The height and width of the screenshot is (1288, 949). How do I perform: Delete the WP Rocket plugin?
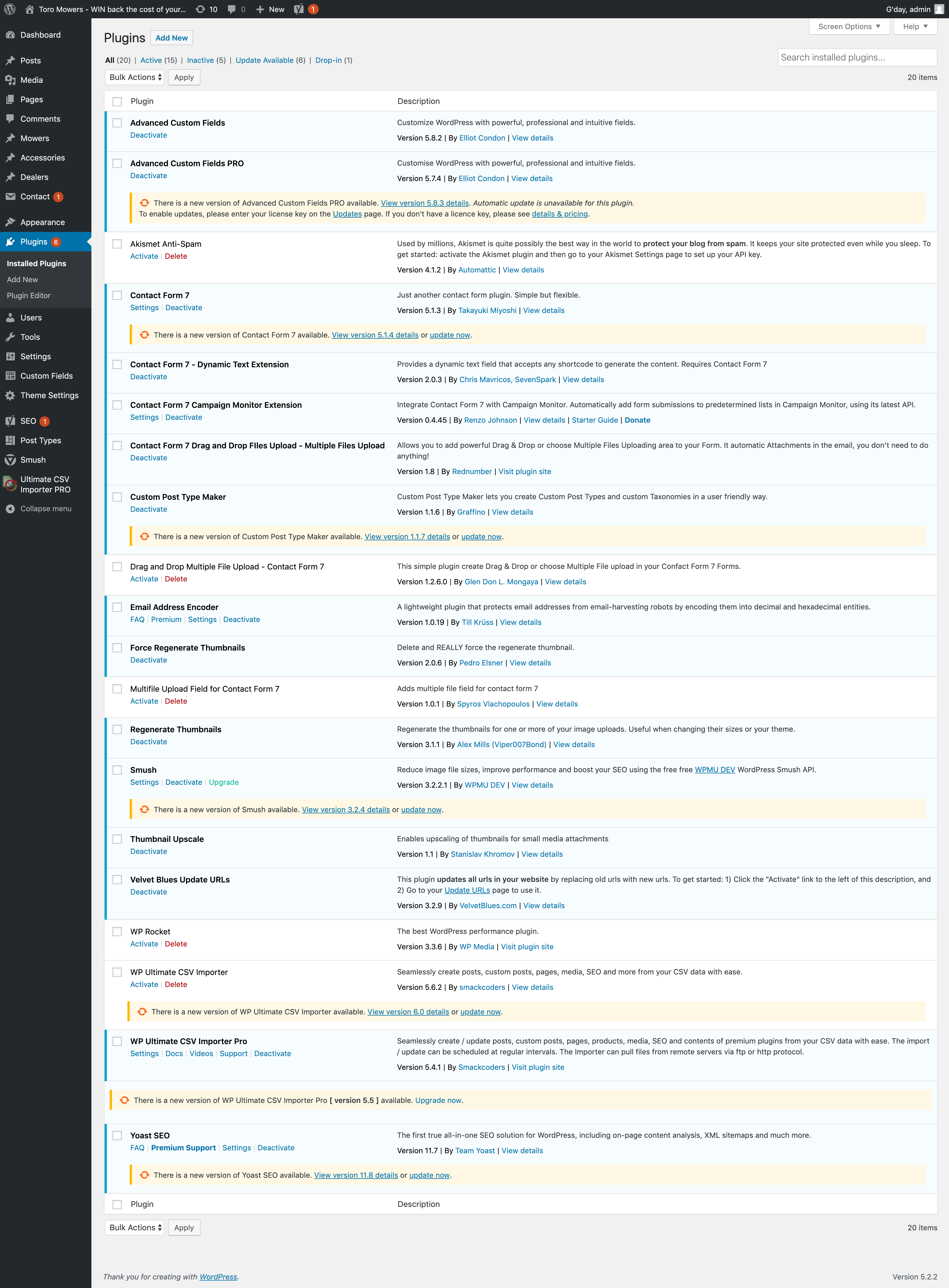click(x=176, y=944)
